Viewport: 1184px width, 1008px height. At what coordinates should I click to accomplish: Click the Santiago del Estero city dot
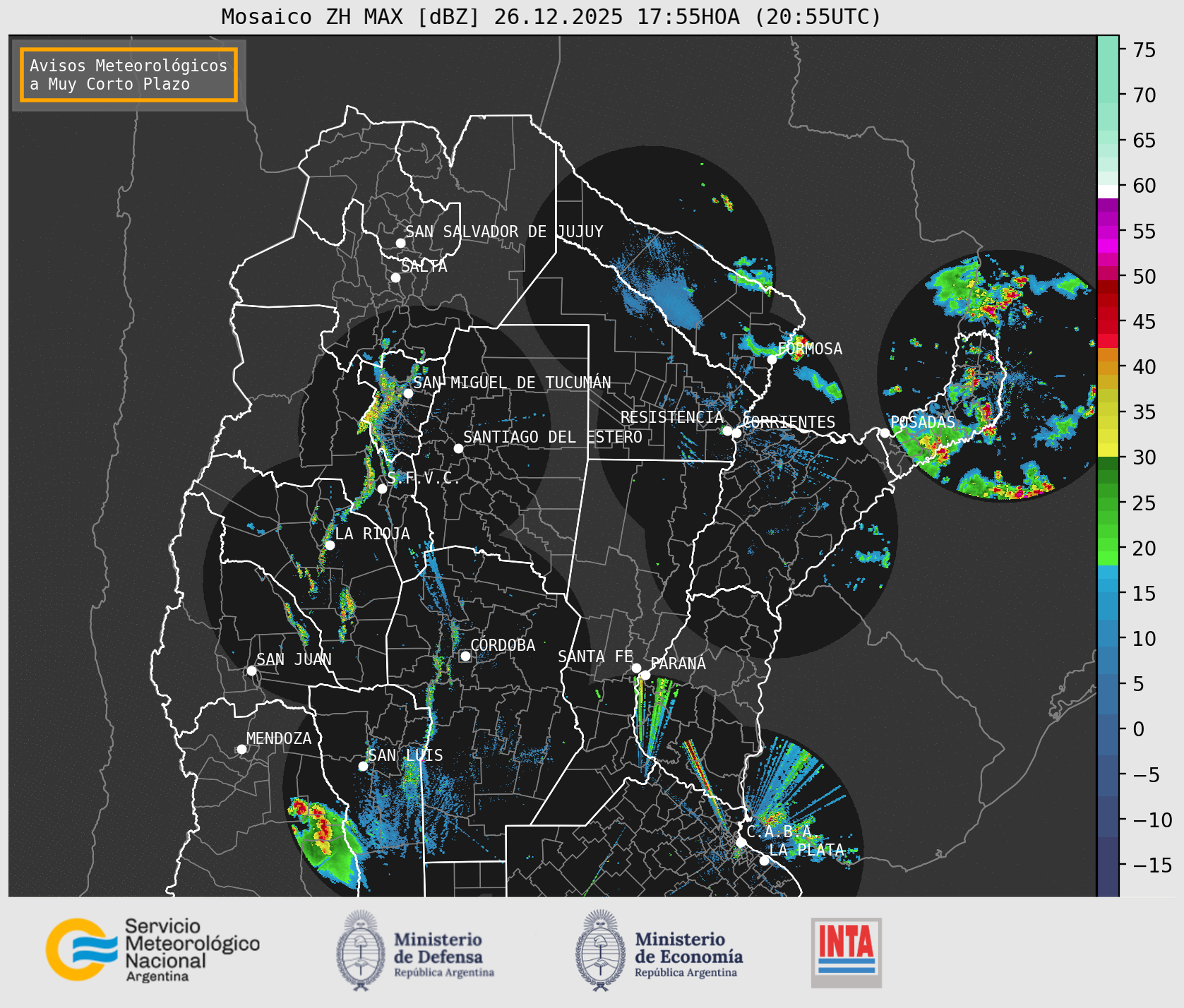click(x=458, y=448)
